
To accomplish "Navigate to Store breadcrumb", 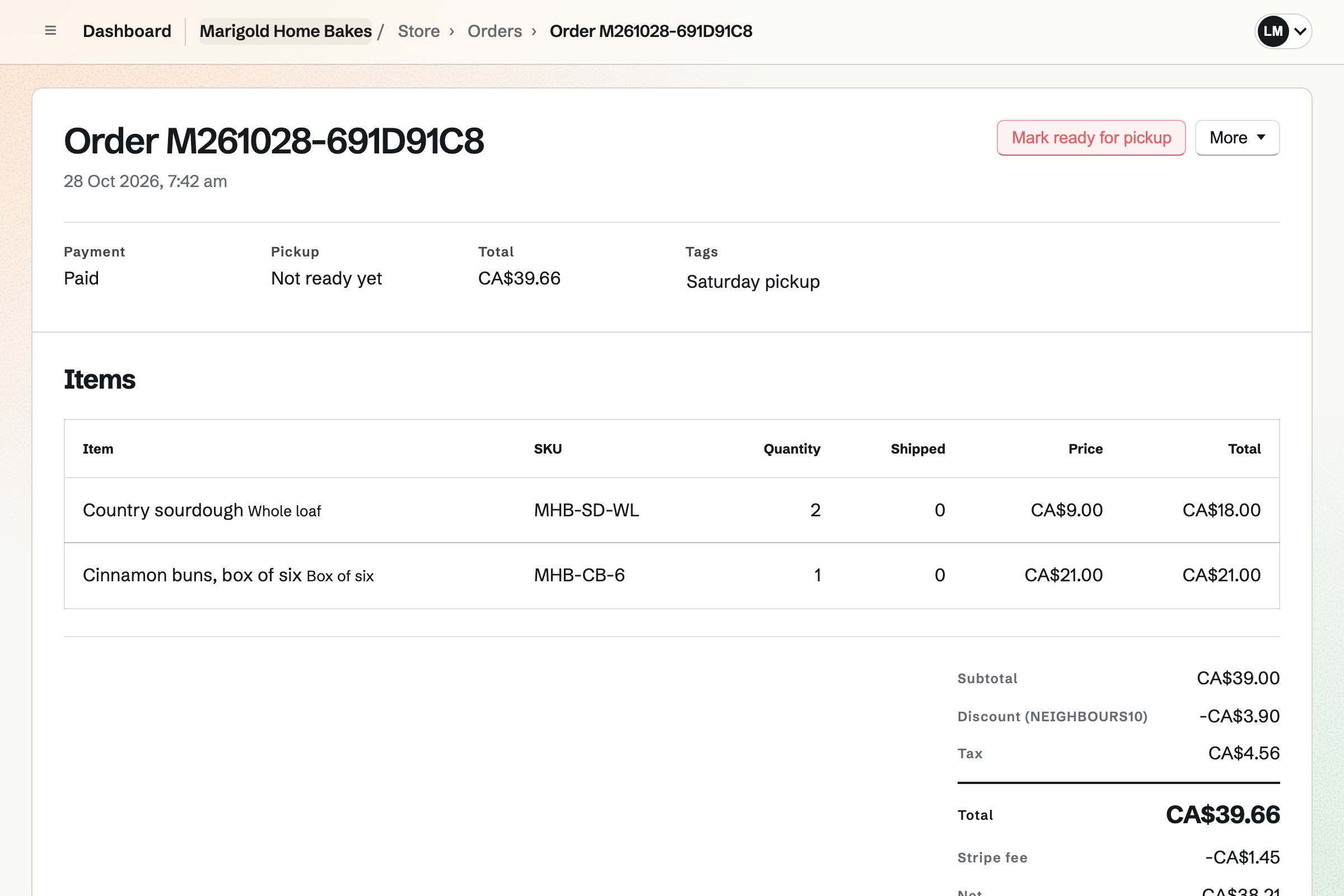I will click(x=419, y=31).
